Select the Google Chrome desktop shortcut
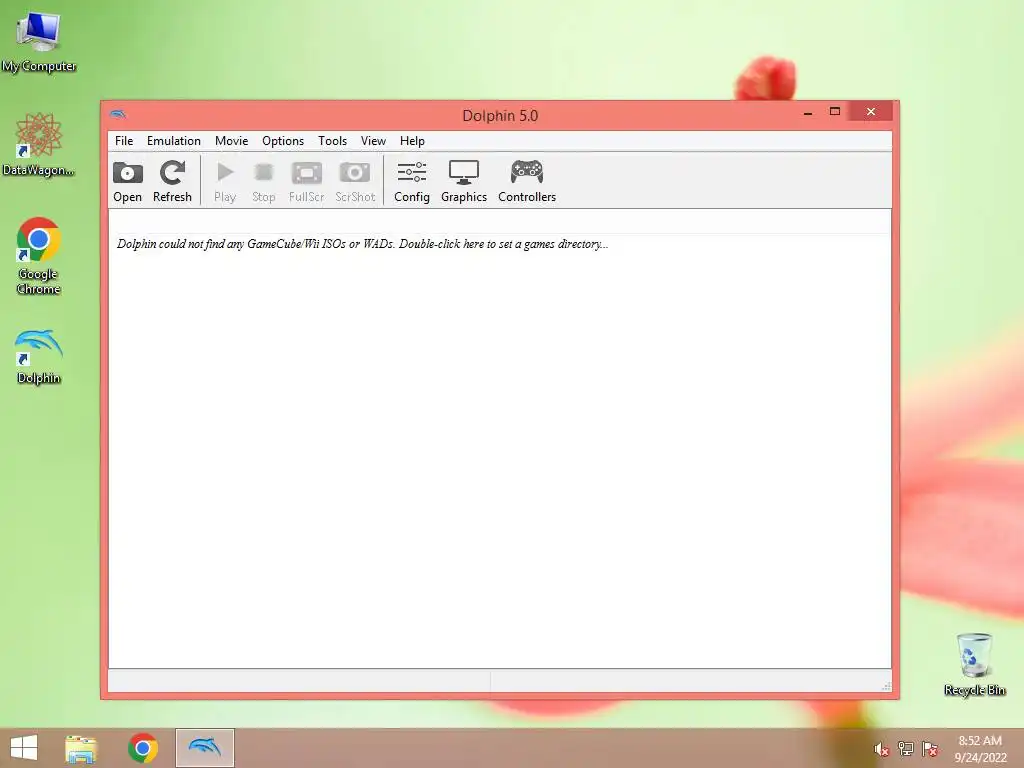The image size is (1024, 768). click(39, 256)
